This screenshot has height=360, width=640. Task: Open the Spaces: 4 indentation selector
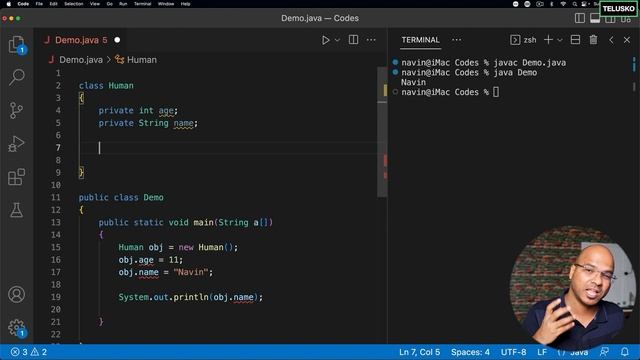click(x=470, y=352)
